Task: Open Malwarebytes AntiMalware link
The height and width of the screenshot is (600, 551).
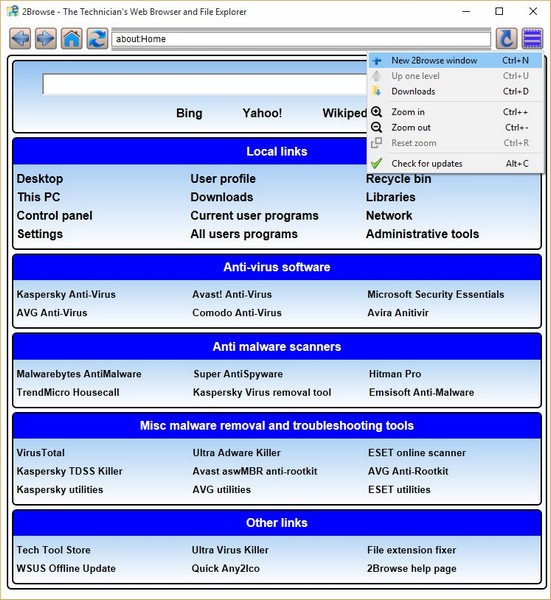Action: point(79,374)
